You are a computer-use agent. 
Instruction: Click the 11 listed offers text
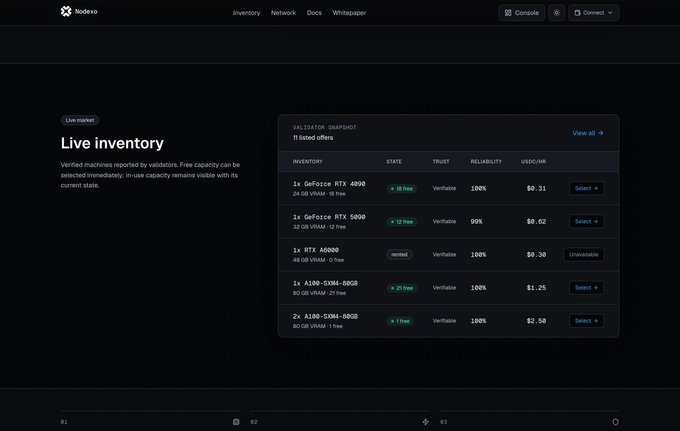click(x=313, y=137)
